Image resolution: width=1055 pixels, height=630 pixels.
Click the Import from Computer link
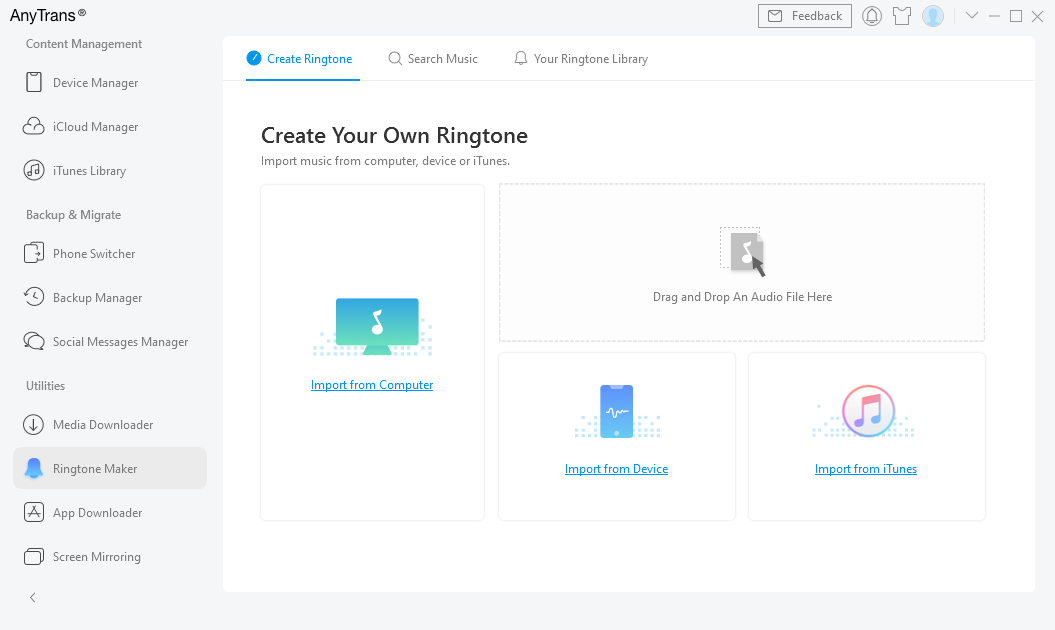point(372,385)
